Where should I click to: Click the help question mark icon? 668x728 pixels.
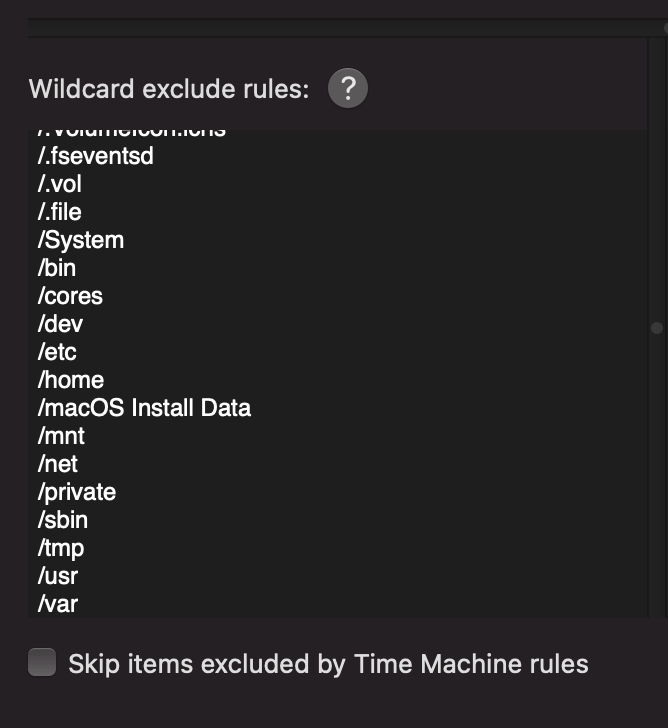348,89
